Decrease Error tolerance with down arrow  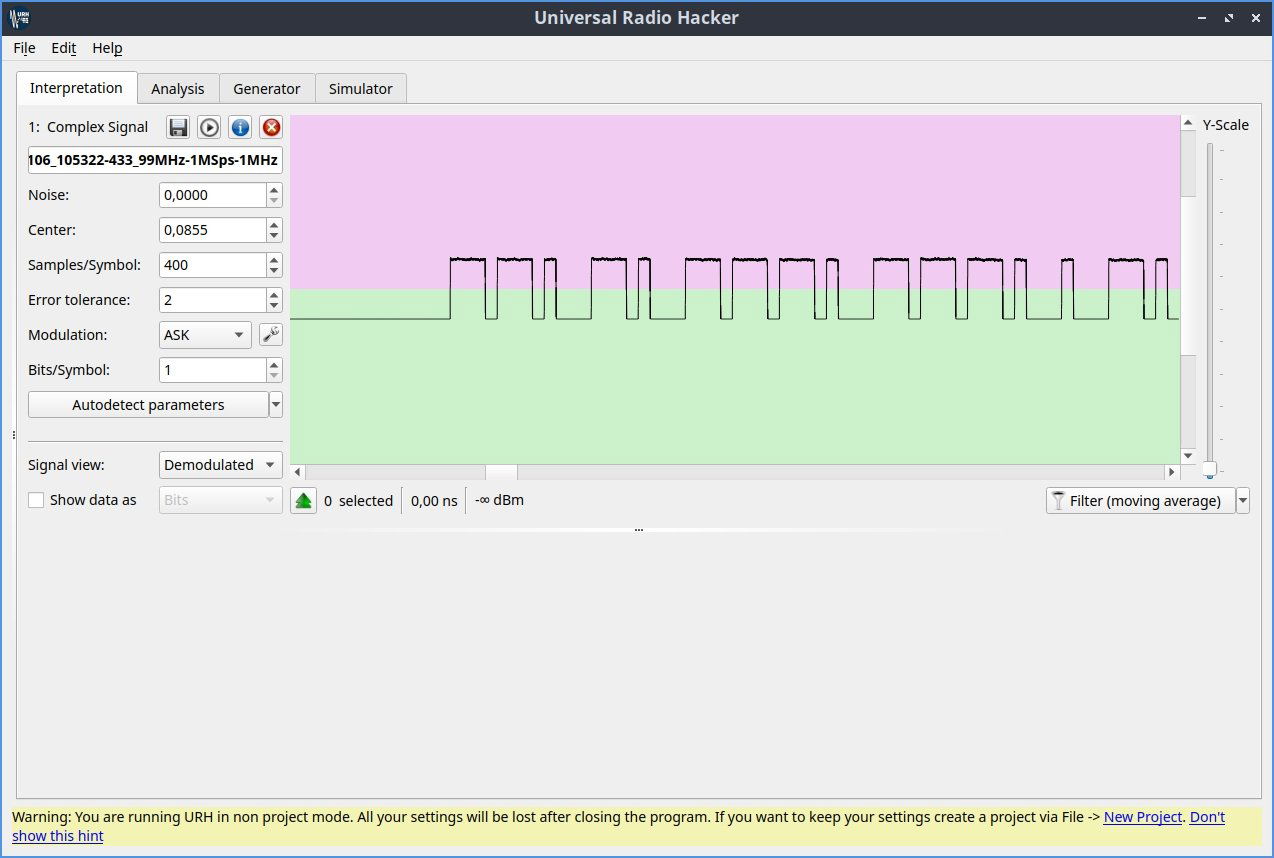274,306
